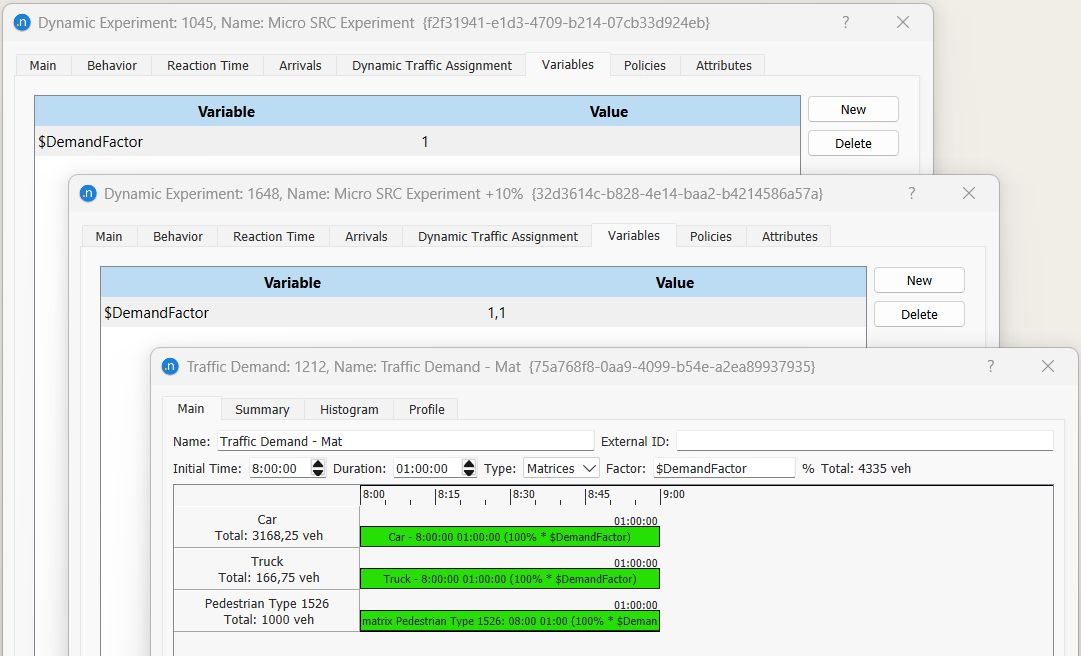Viewport: 1081px width, 656px height.
Task: Click the Delete button in experiment 1045
Action: pyautogui.click(x=852, y=143)
